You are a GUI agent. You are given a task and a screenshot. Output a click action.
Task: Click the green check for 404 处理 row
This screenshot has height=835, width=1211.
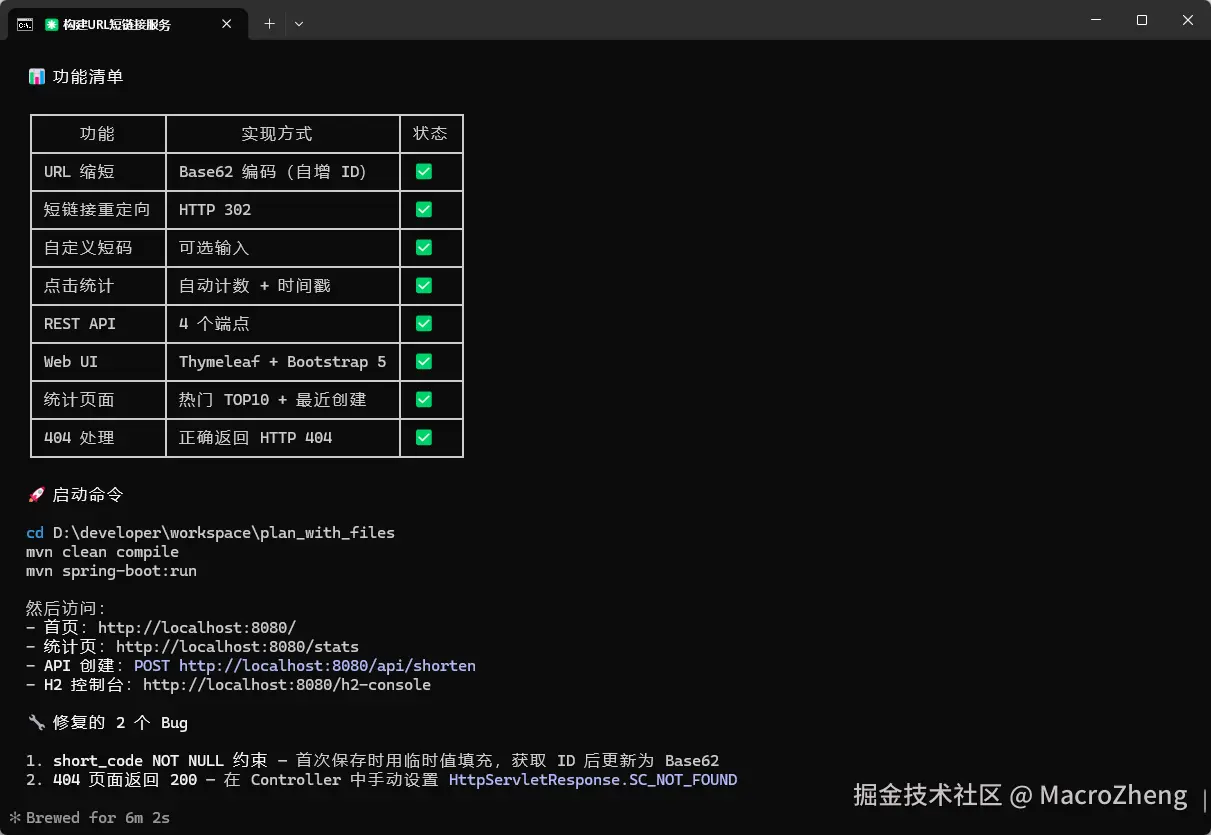tap(424, 438)
